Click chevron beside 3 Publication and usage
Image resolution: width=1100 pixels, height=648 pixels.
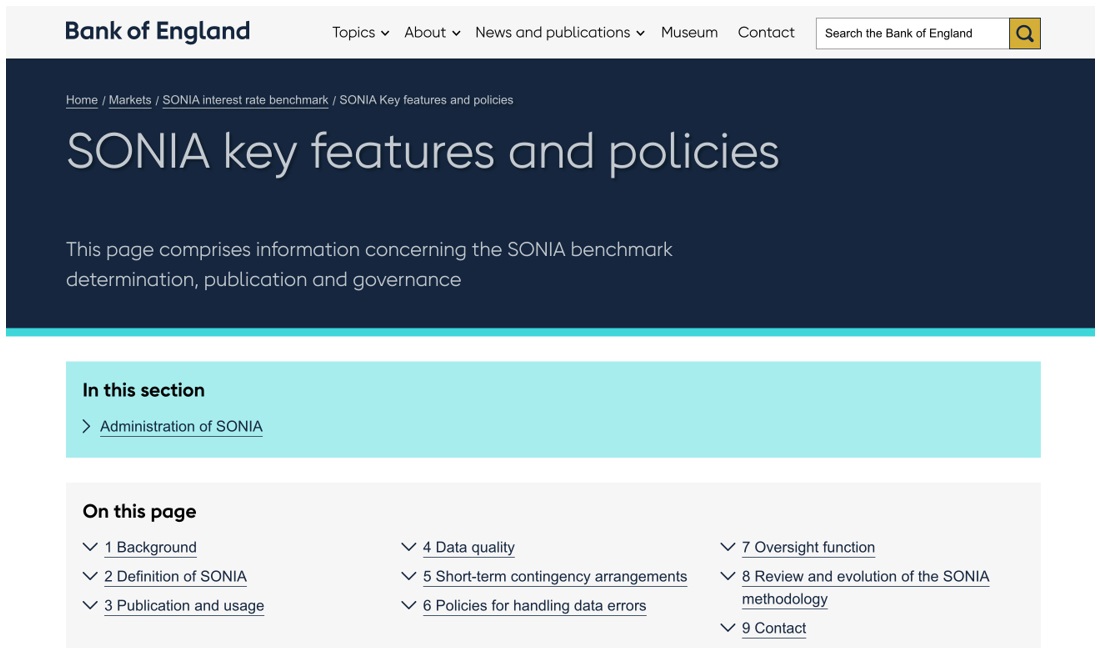[90, 605]
